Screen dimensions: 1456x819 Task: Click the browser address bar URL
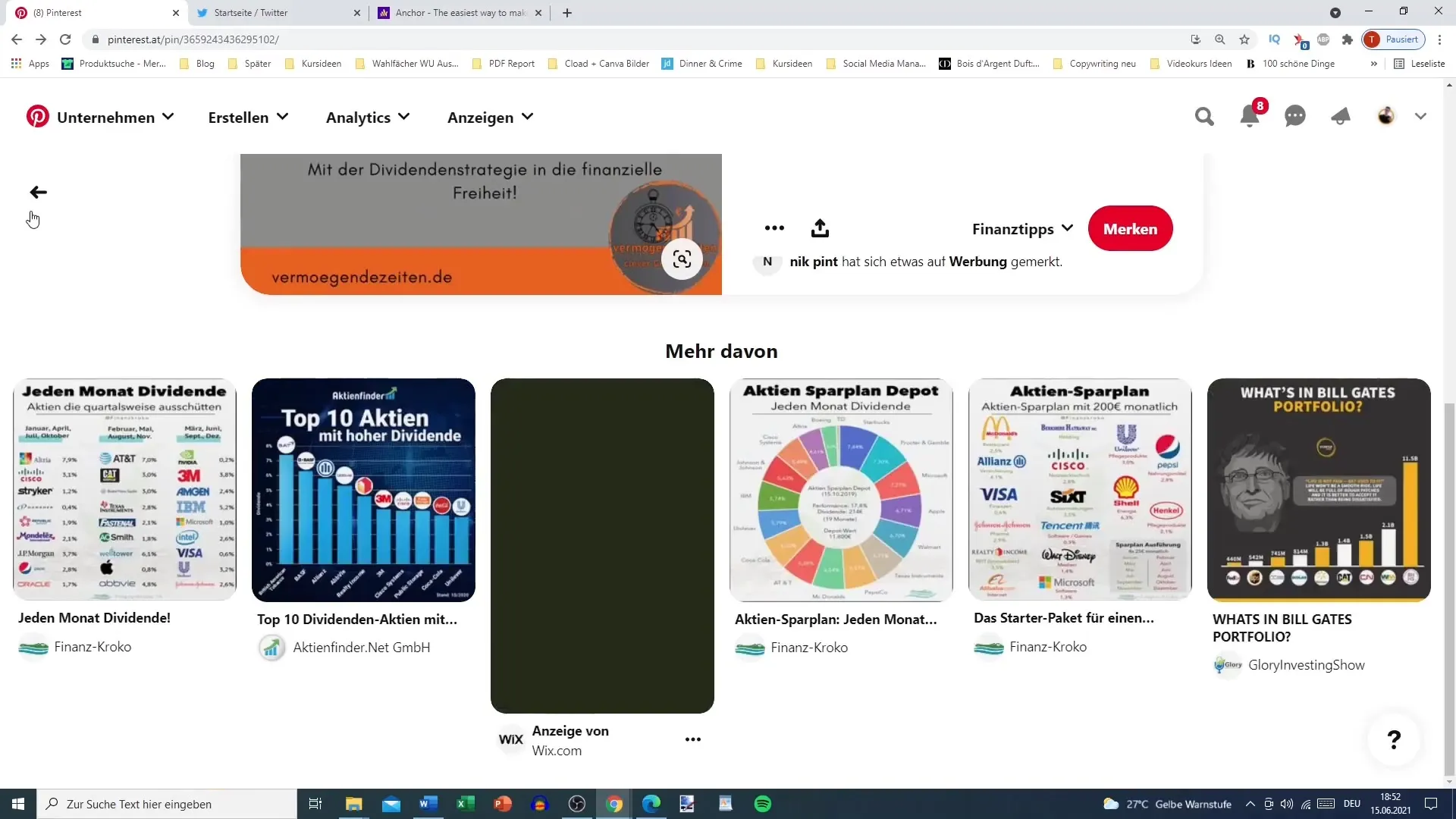coord(193,39)
